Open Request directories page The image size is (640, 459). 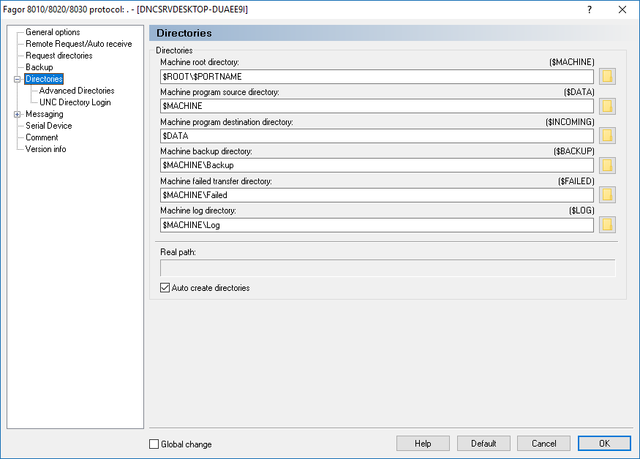59,55
